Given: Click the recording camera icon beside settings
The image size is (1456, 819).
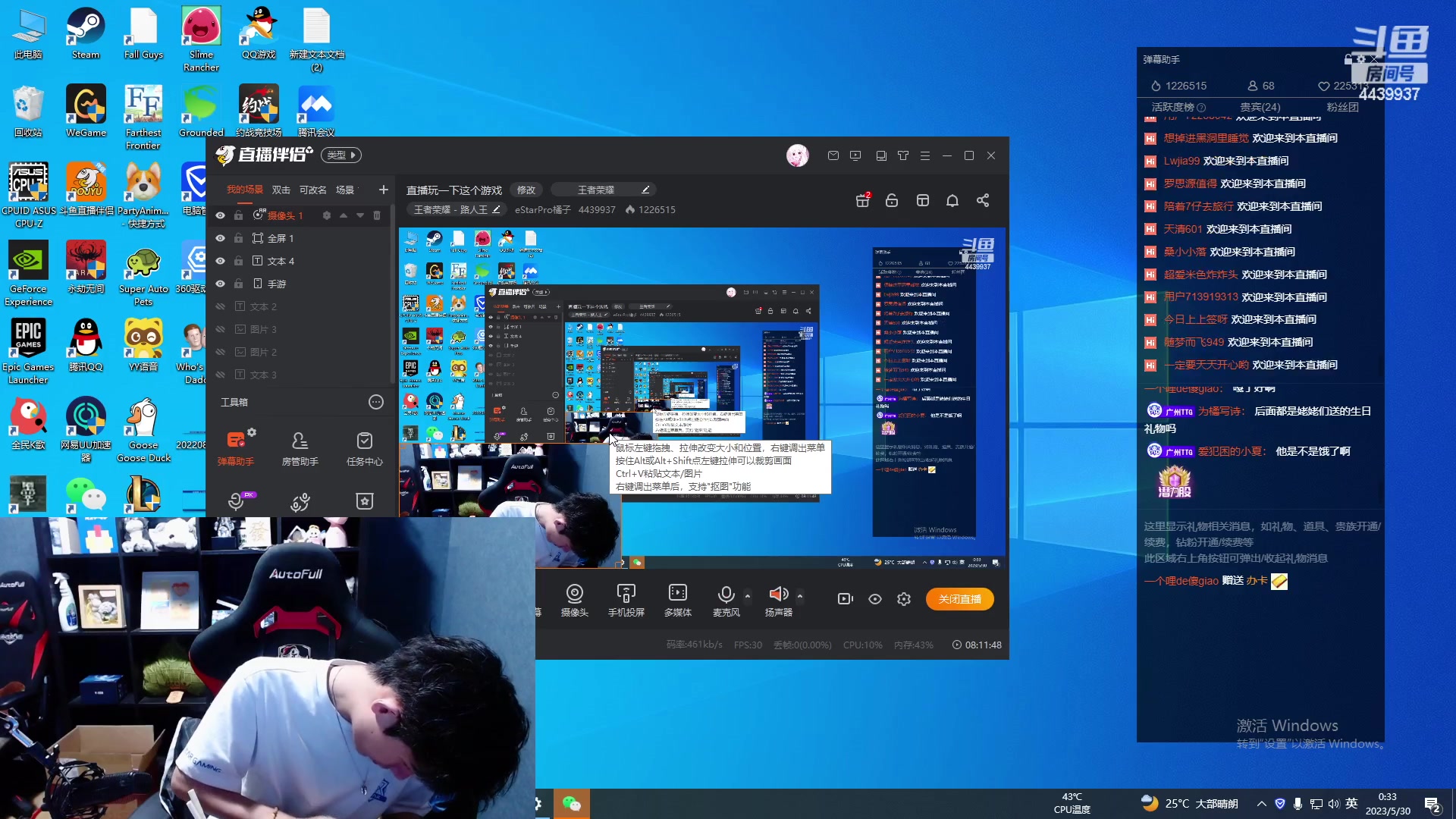Looking at the screenshot, I should pos(845,599).
